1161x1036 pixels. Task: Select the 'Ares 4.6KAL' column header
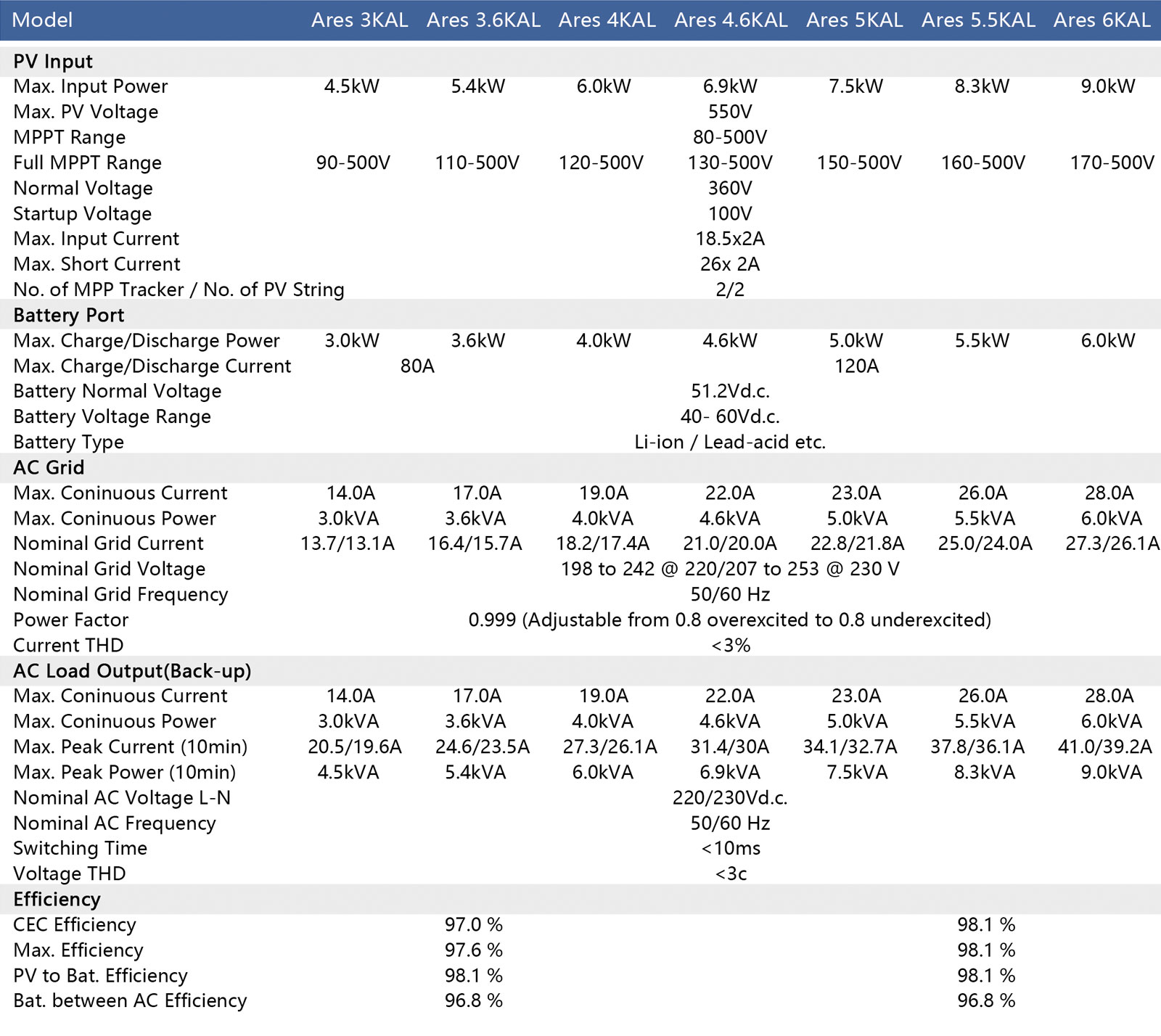tap(731, 20)
